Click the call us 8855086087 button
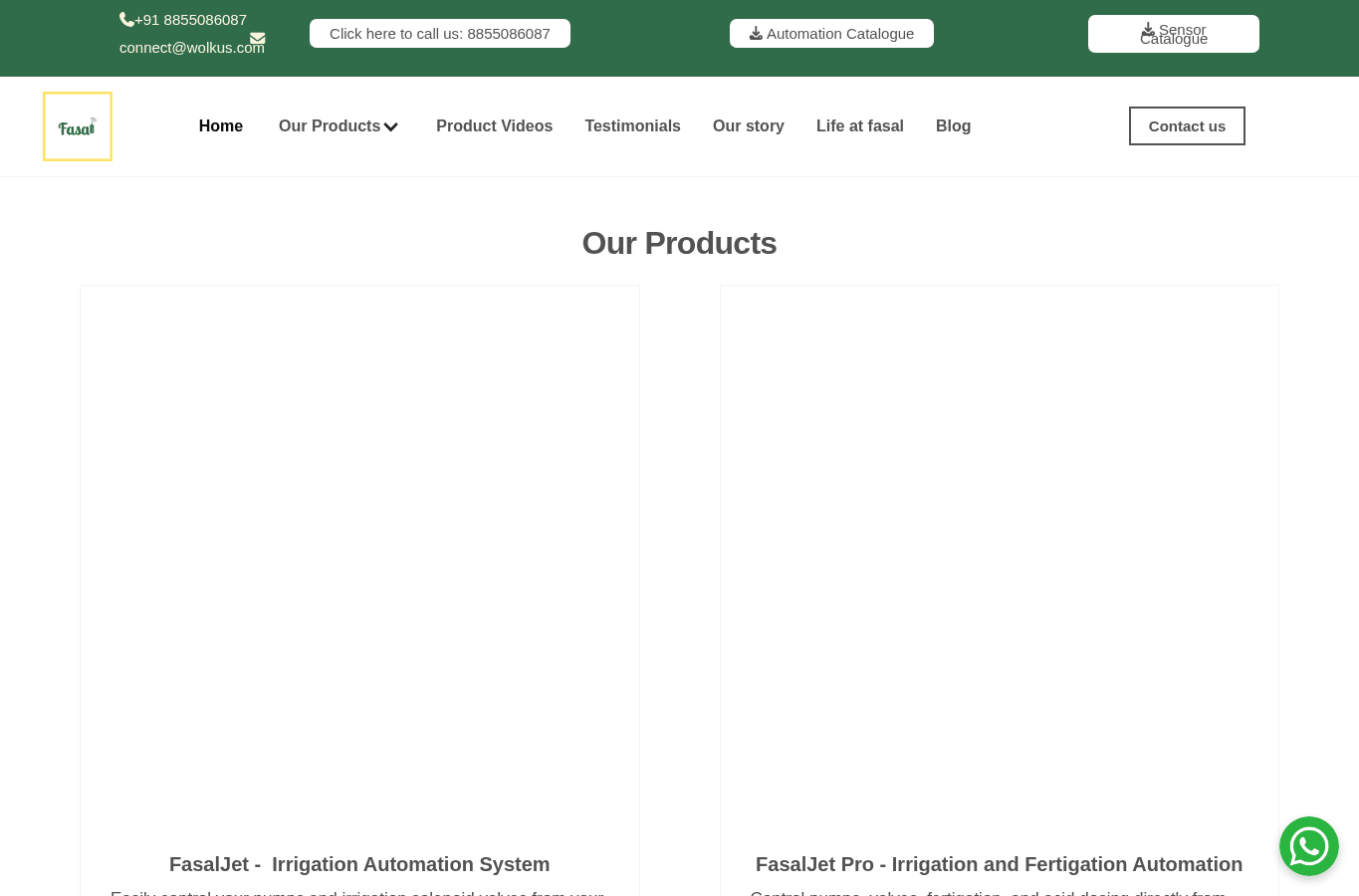Screen dimensions: 1359x896 click(440, 34)
